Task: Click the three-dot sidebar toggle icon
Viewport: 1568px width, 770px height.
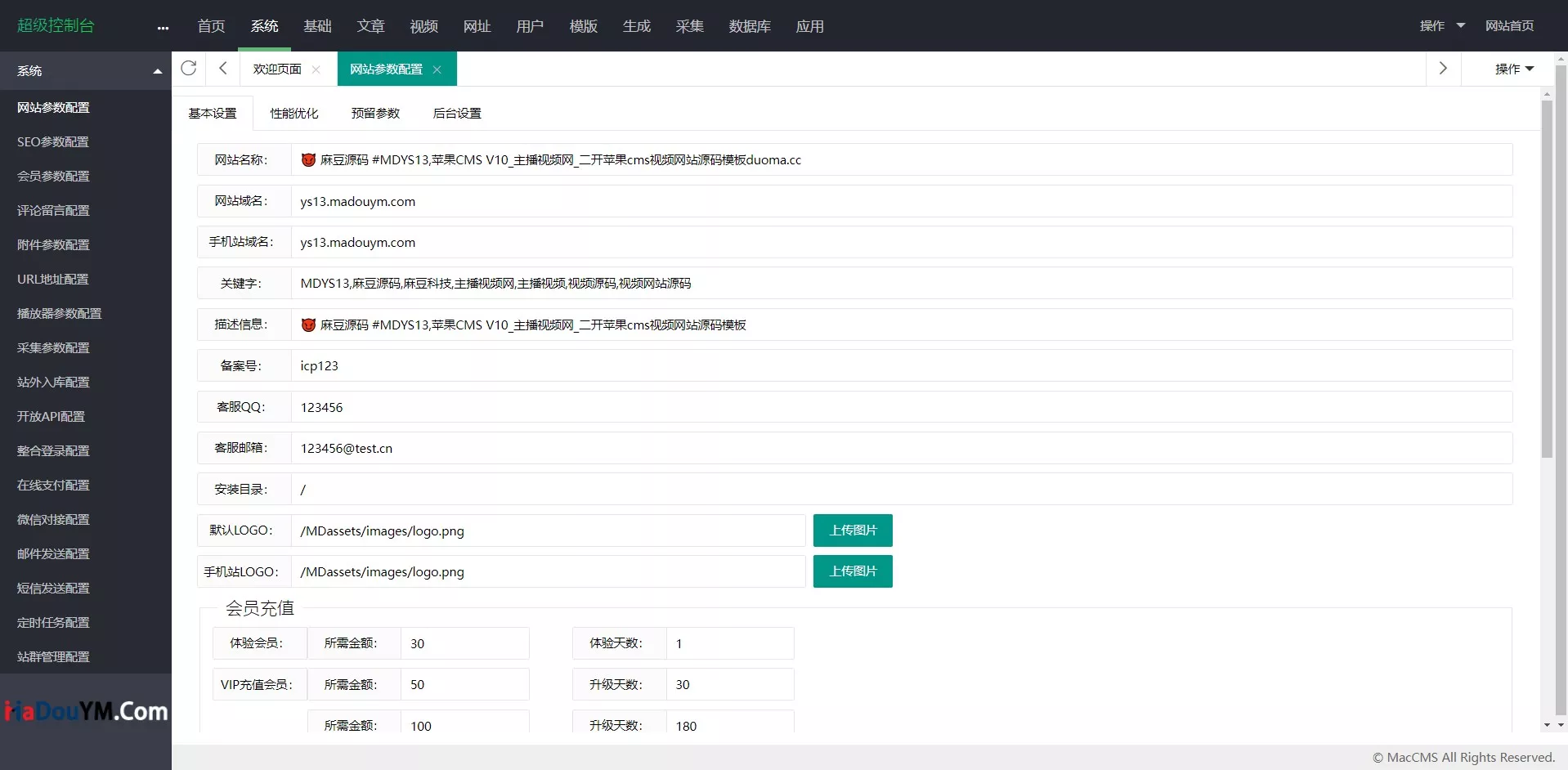Action: tap(163, 27)
